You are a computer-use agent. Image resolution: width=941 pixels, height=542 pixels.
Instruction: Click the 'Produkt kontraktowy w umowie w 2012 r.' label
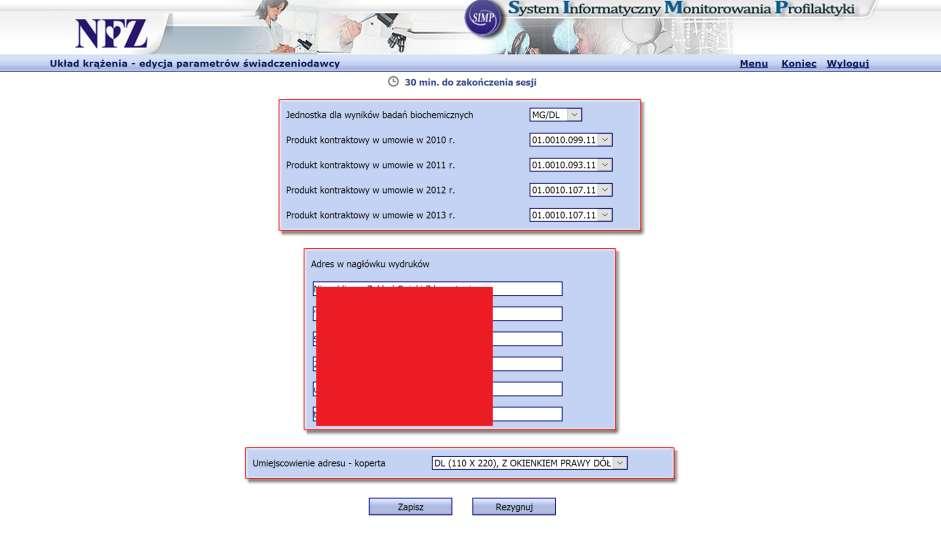[x=370, y=190]
